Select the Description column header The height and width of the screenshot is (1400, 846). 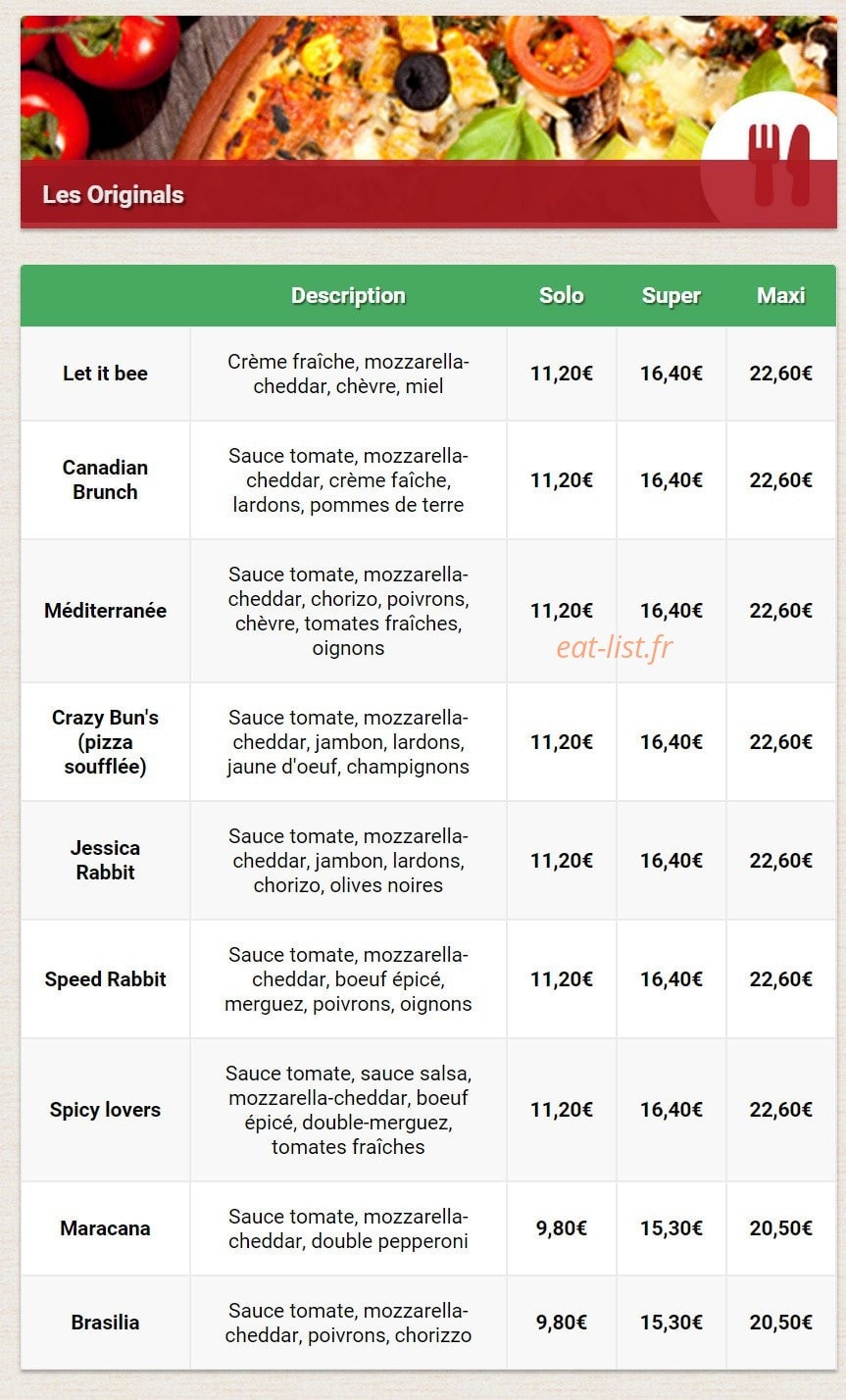(x=348, y=295)
